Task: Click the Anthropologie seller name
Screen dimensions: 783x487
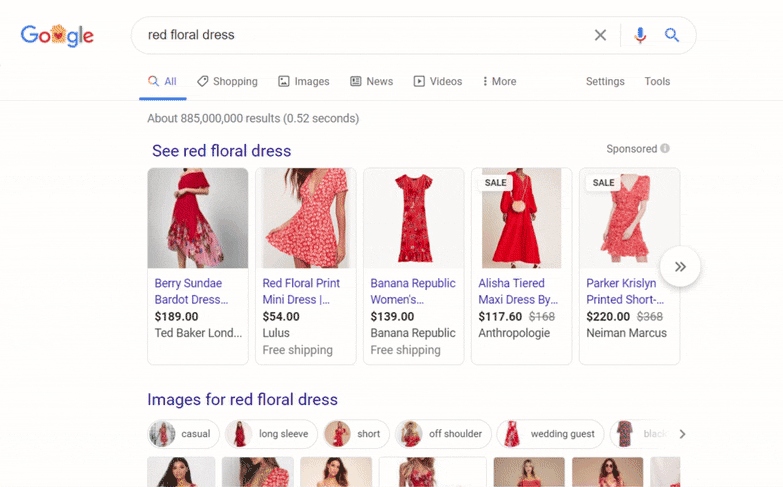Action: click(x=514, y=333)
